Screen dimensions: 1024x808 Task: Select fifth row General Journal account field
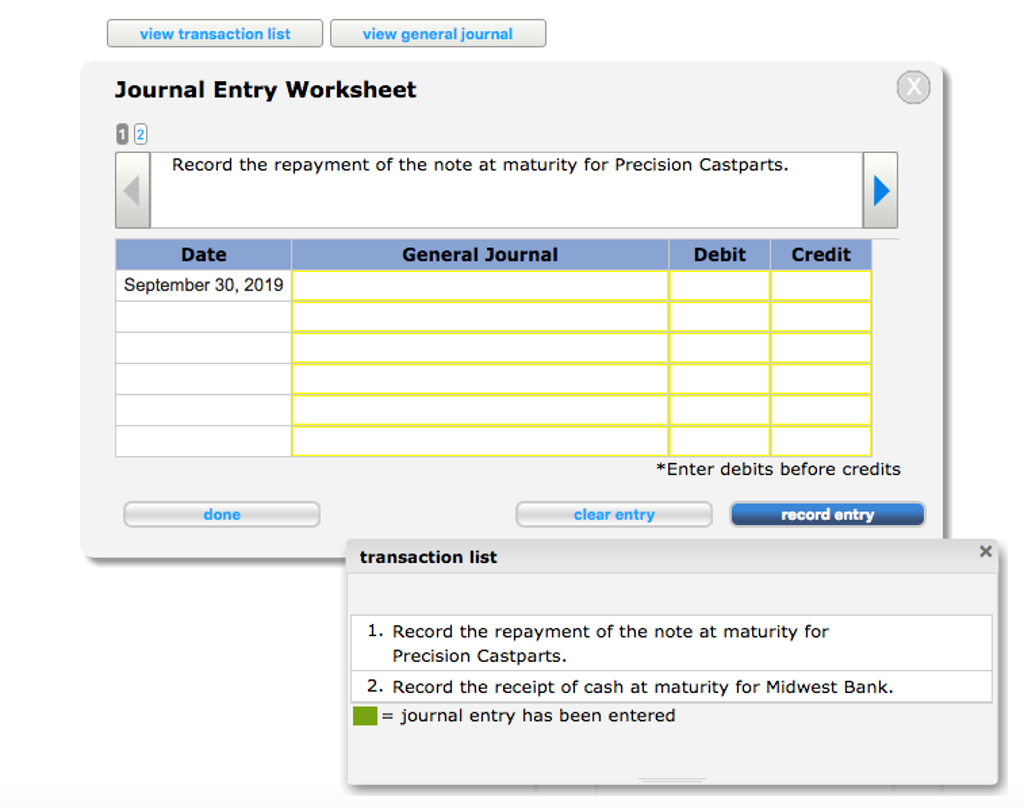click(480, 410)
